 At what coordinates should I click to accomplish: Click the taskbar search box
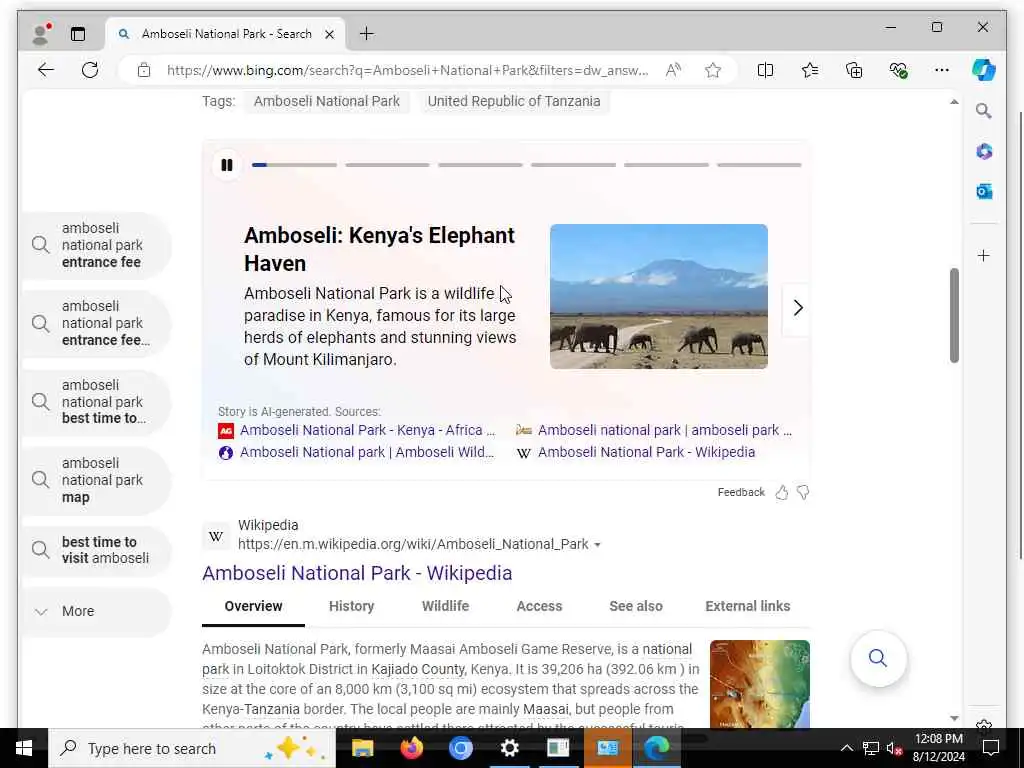[x=192, y=748]
